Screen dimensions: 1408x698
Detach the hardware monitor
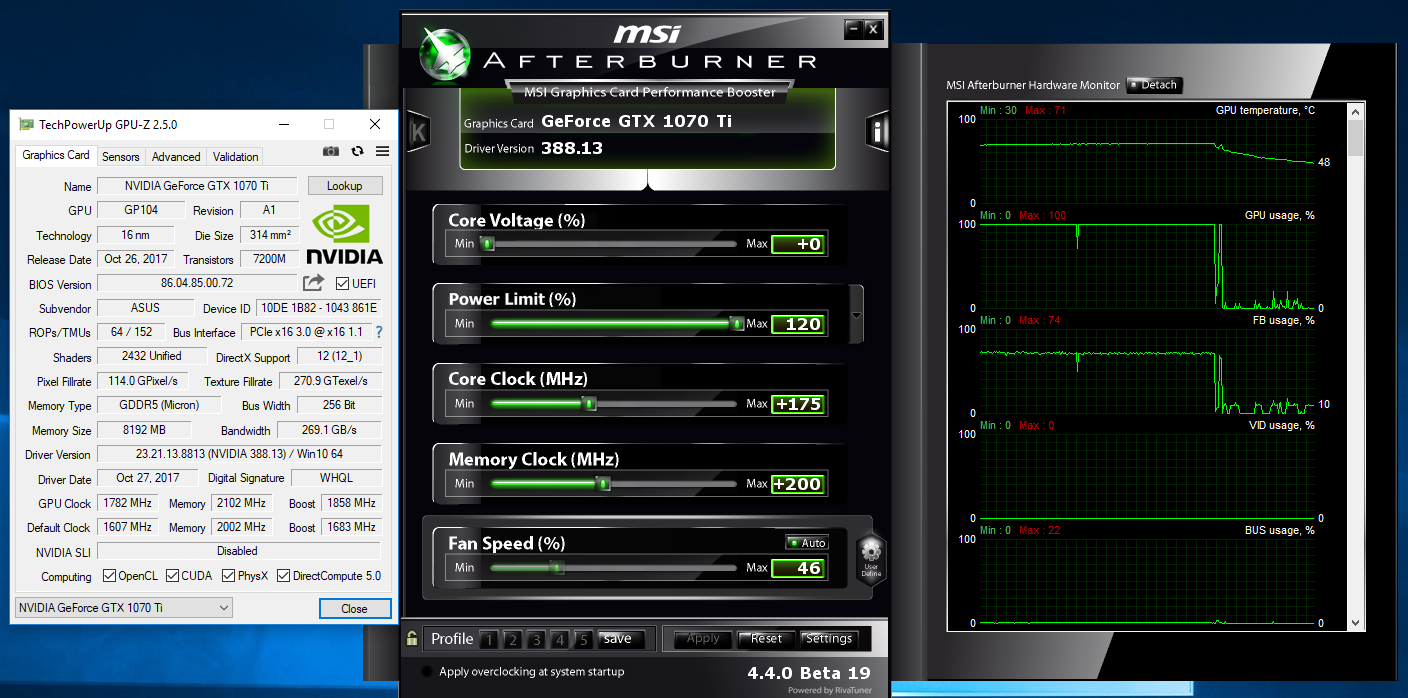pos(1155,85)
